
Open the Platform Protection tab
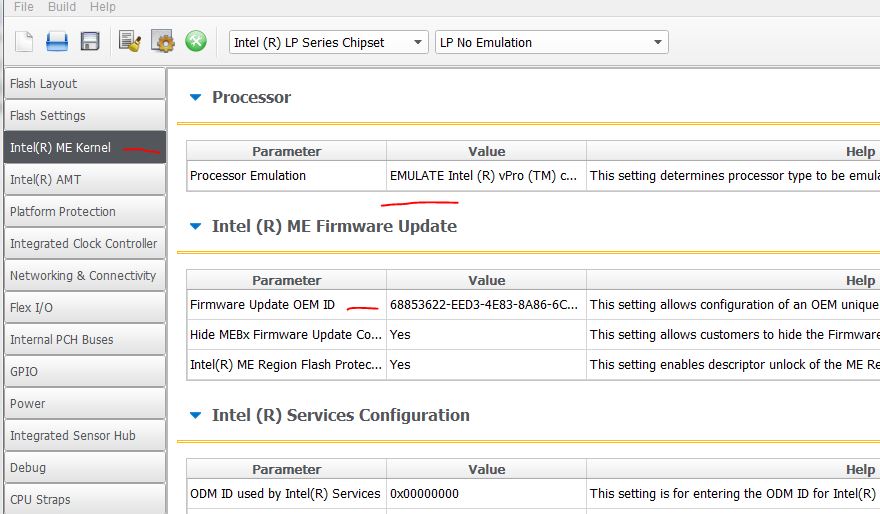tap(84, 212)
